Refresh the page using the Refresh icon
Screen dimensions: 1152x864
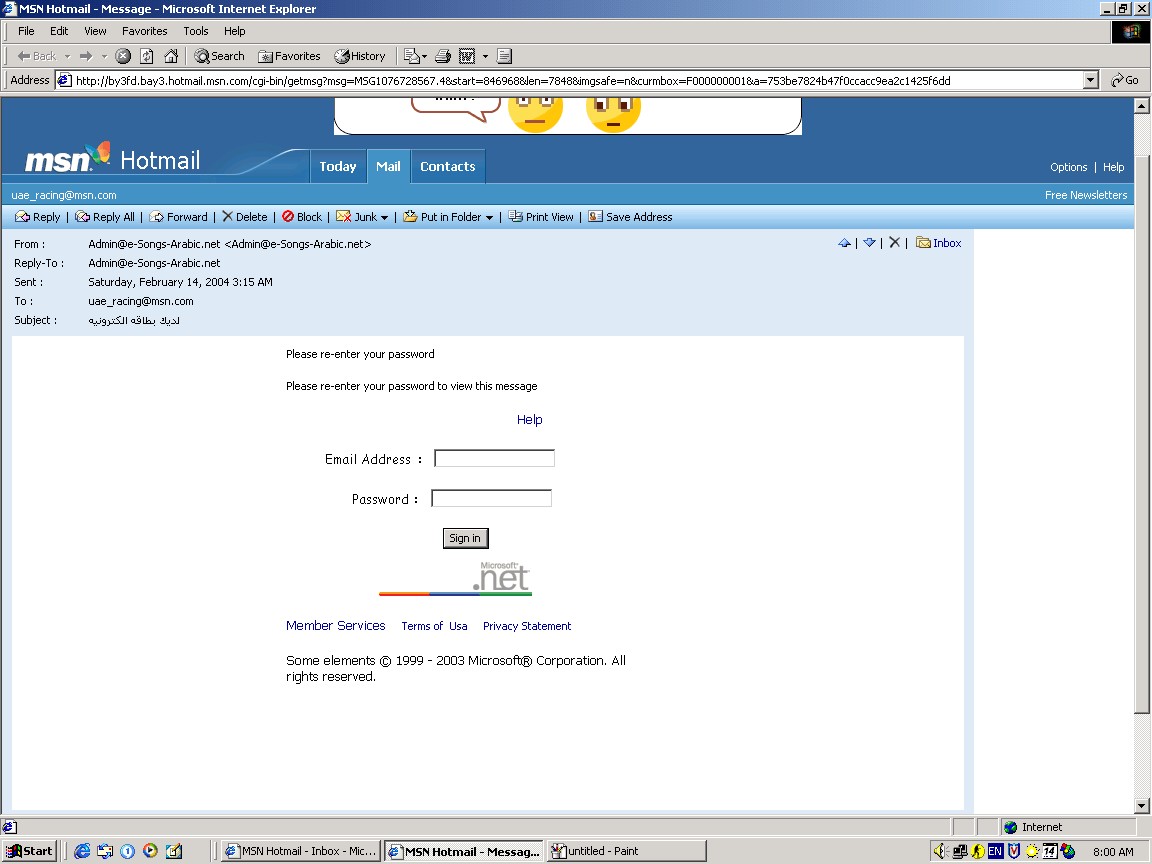click(147, 56)
